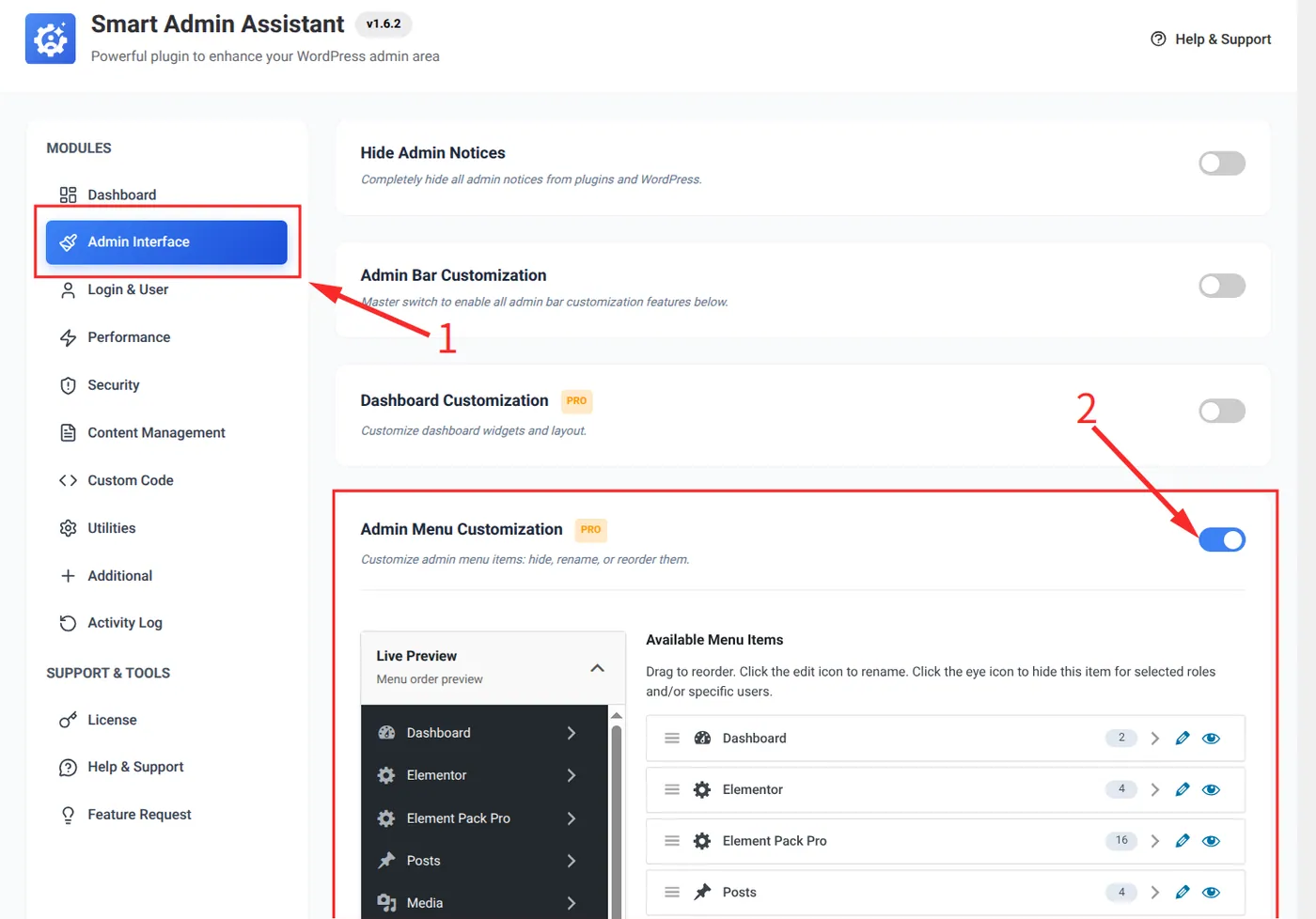Expand Elementor submenu in available items

click(1154, 789)
